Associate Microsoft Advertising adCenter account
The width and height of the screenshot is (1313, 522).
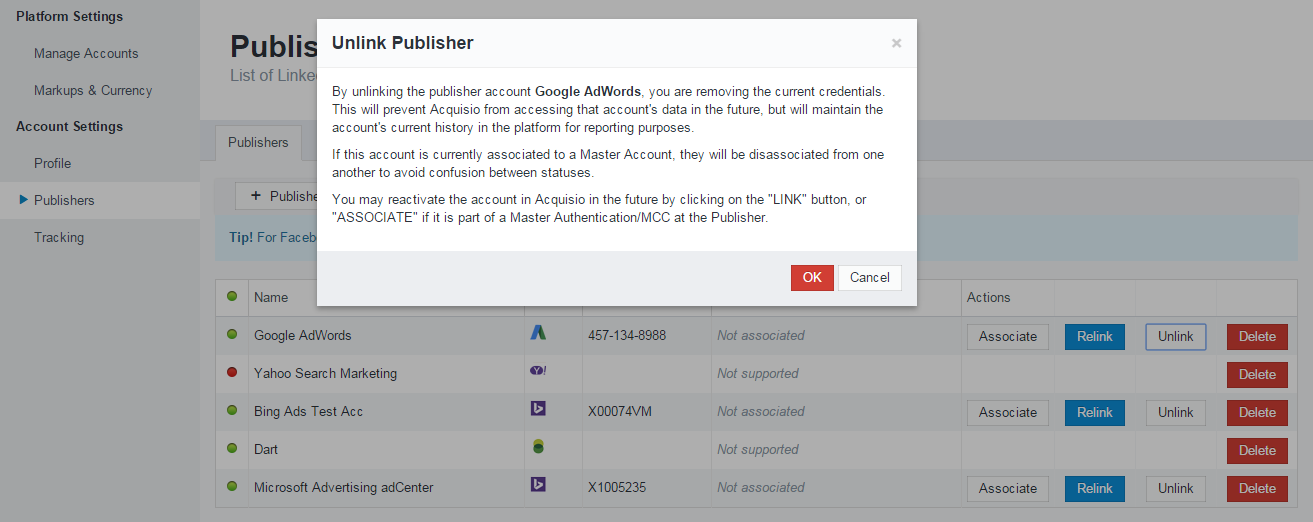click(x=1008, y=489)
